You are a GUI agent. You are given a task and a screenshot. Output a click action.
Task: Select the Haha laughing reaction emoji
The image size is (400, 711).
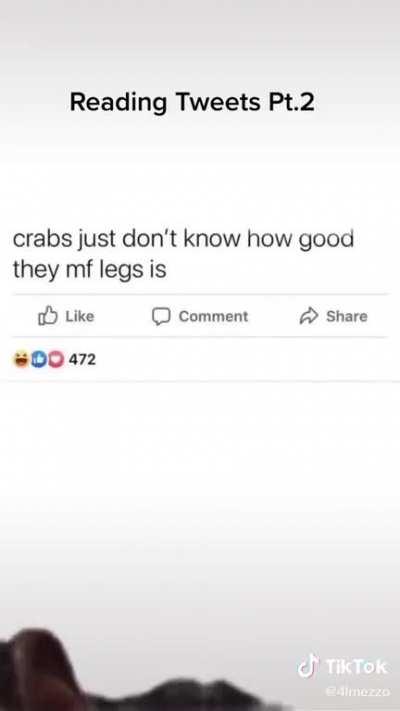[21, 360]
